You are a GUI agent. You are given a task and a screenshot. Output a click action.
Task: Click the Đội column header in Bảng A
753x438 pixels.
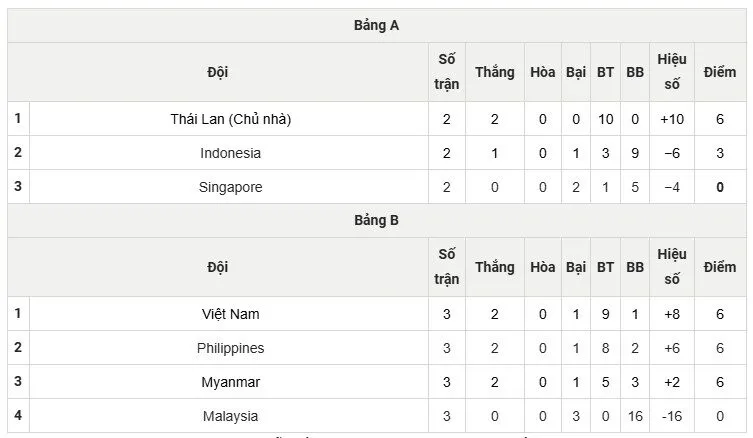point(218,72)
